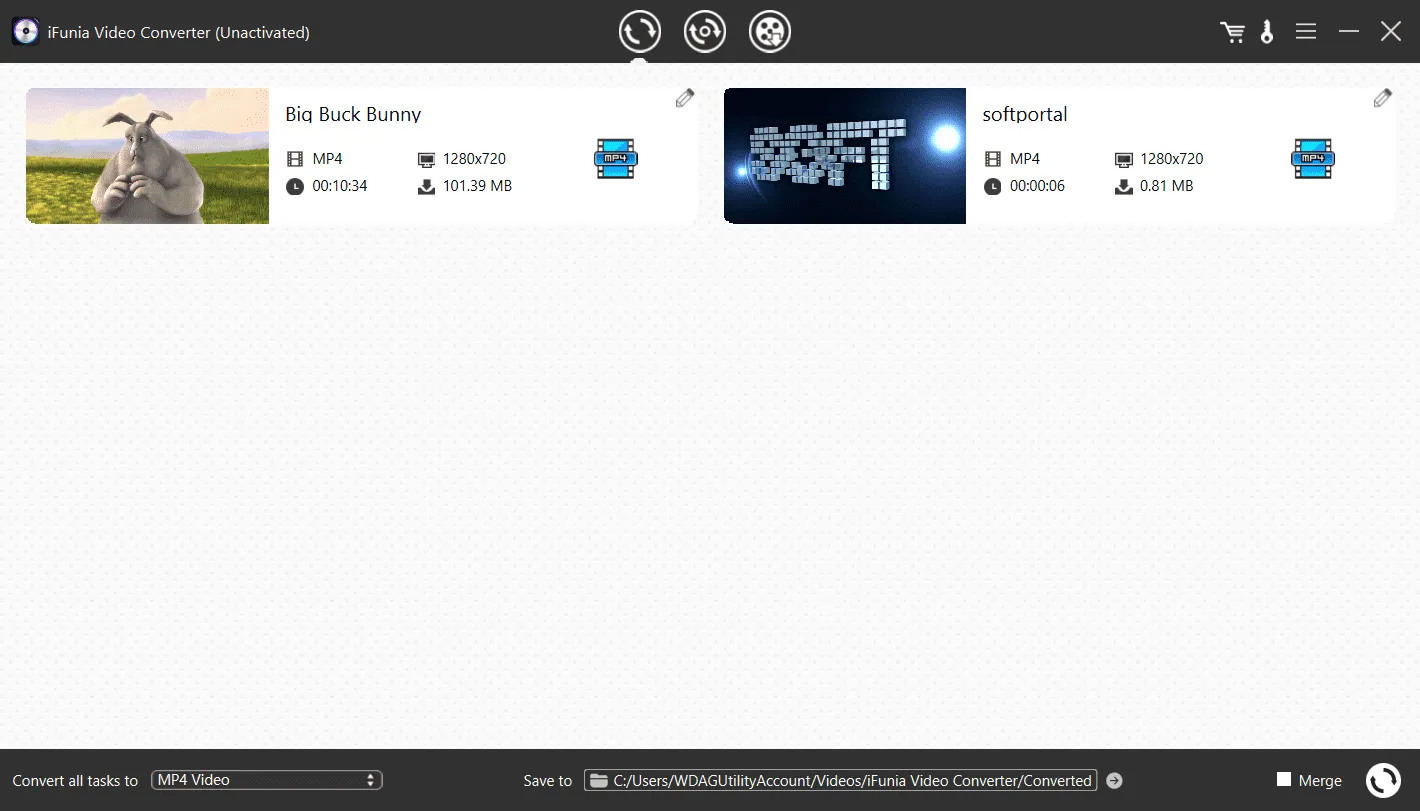Switch to the video download tab icon
The height and width of the screenshot is (811, 1420).
tap(770, 32)
